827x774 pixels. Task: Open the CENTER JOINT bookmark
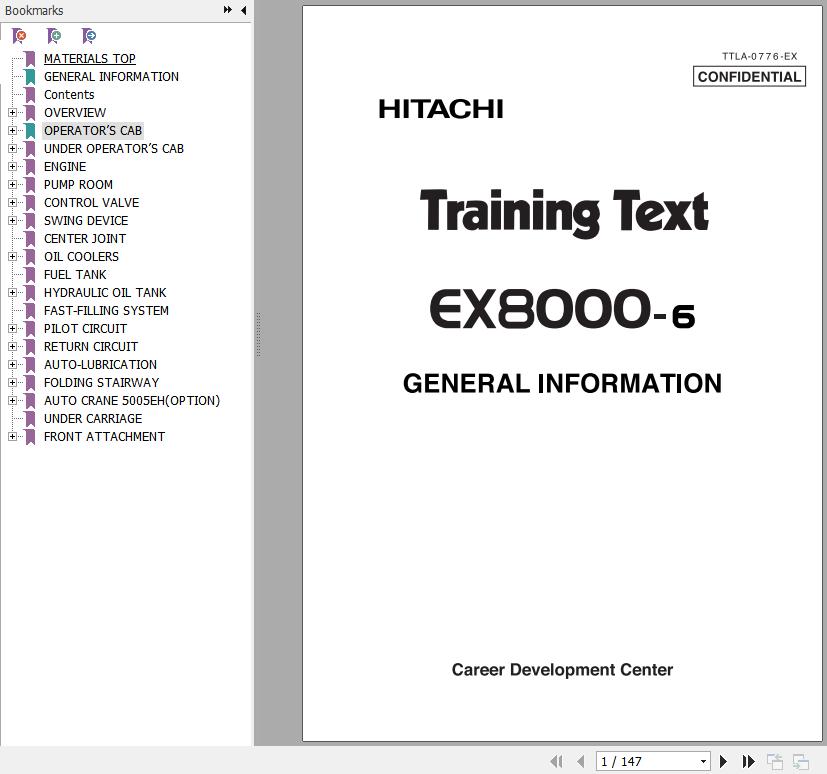coord(85,239)
